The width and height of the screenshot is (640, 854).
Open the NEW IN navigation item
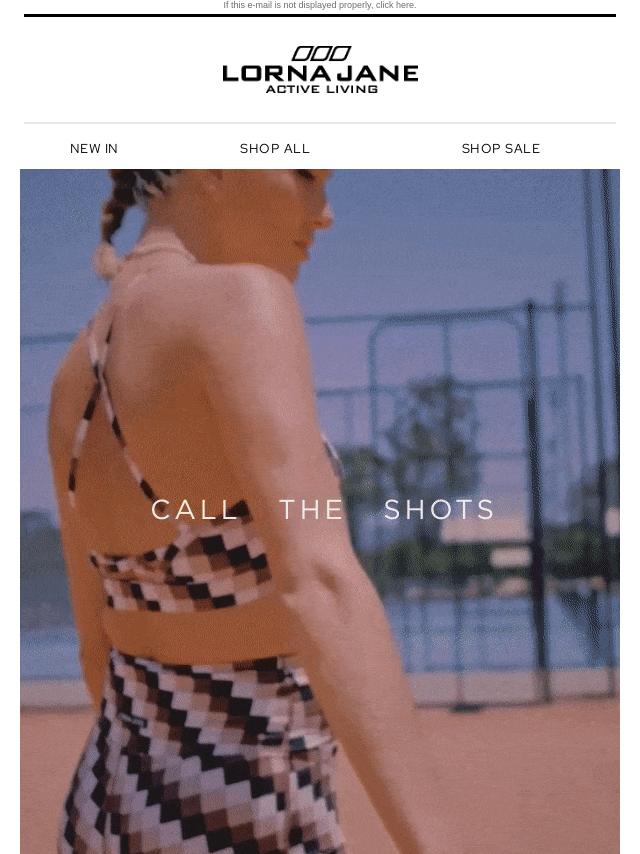click(94, 149)
